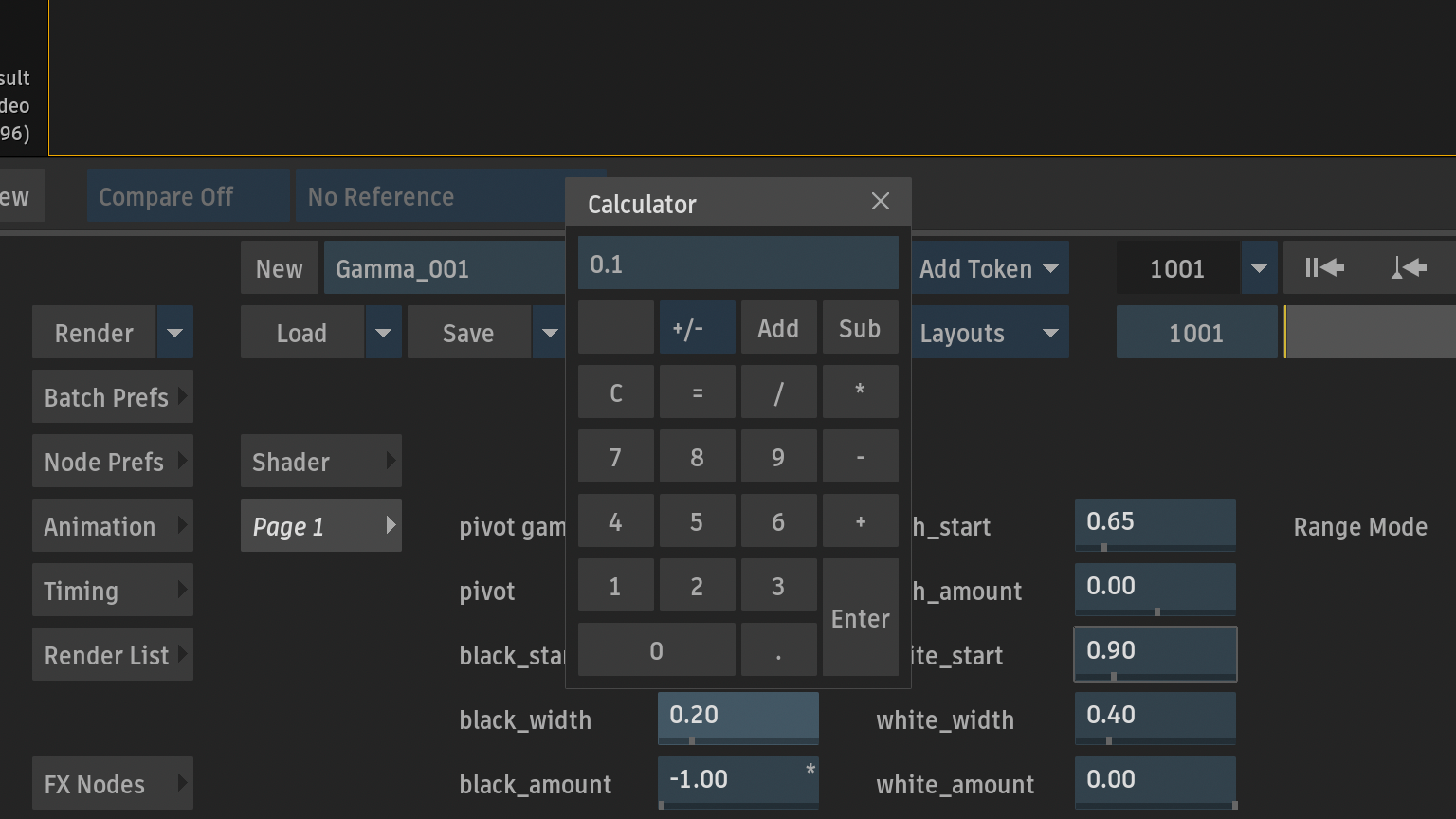The height and width of the screenshot is (819, 1456).
Task: Click the dark 1001 field beside Add Token
Action: [1178, 268]
